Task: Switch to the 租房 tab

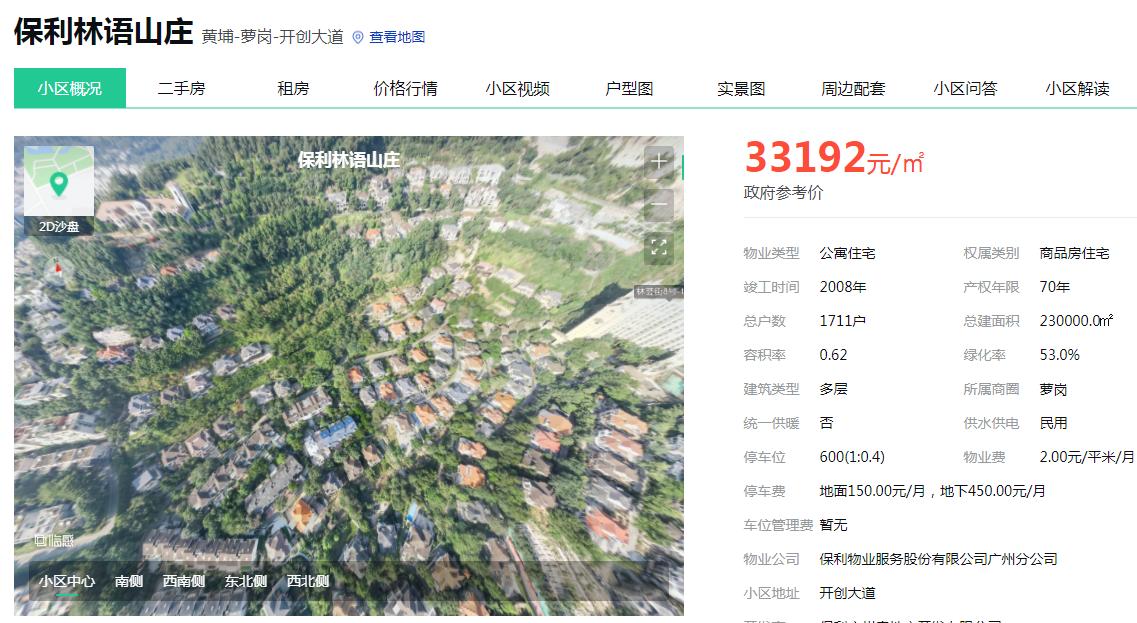Action: (x=293, y=88)
